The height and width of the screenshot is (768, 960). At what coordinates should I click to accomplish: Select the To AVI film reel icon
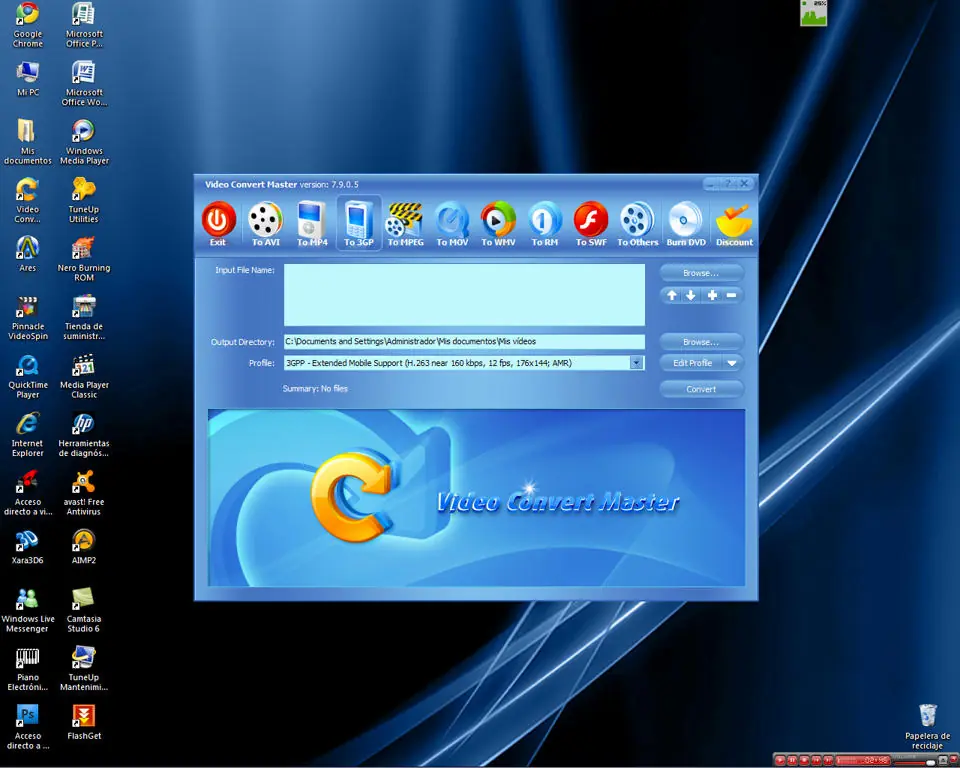pyautogui.click(x=265, y=219)
